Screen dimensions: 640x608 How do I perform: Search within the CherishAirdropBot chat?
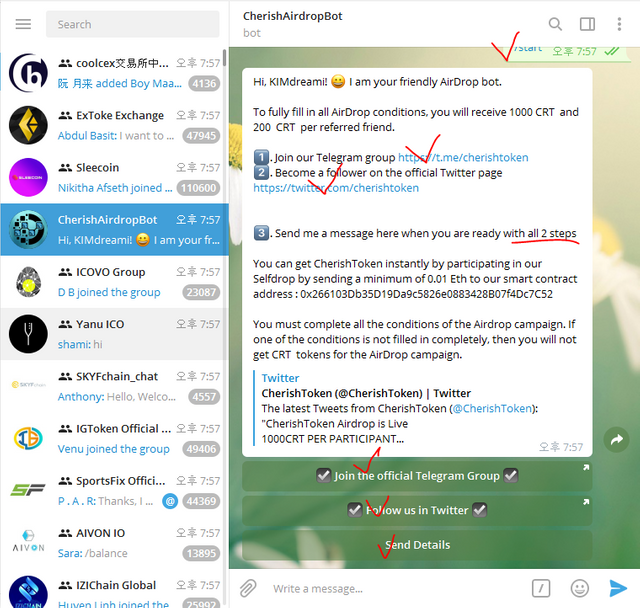click(555, 24)
